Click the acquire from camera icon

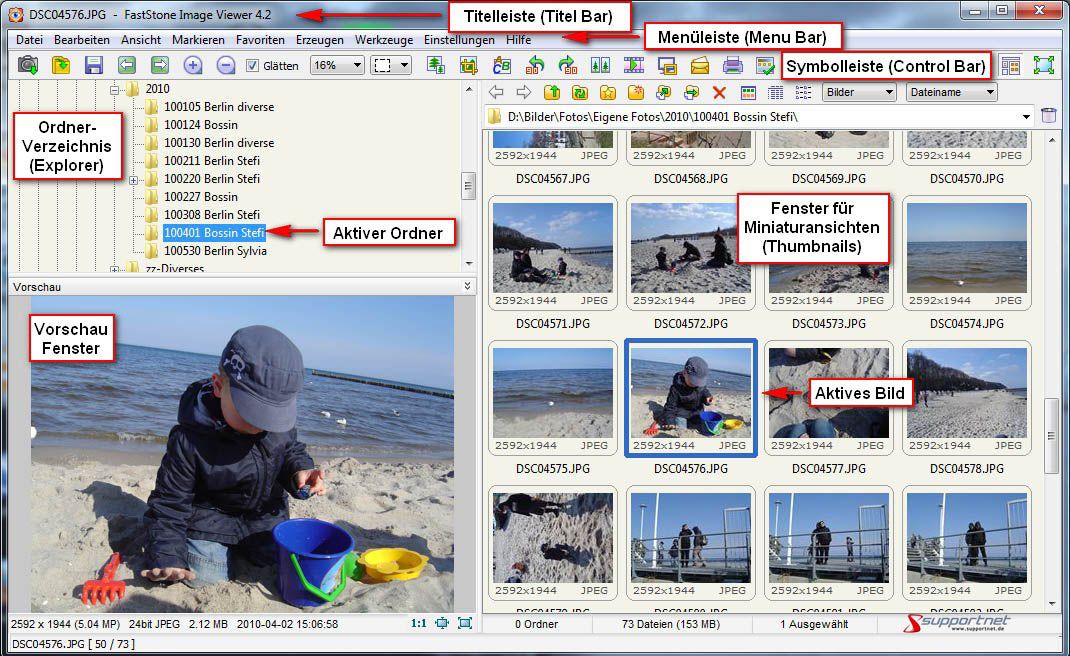pos(28,65)
